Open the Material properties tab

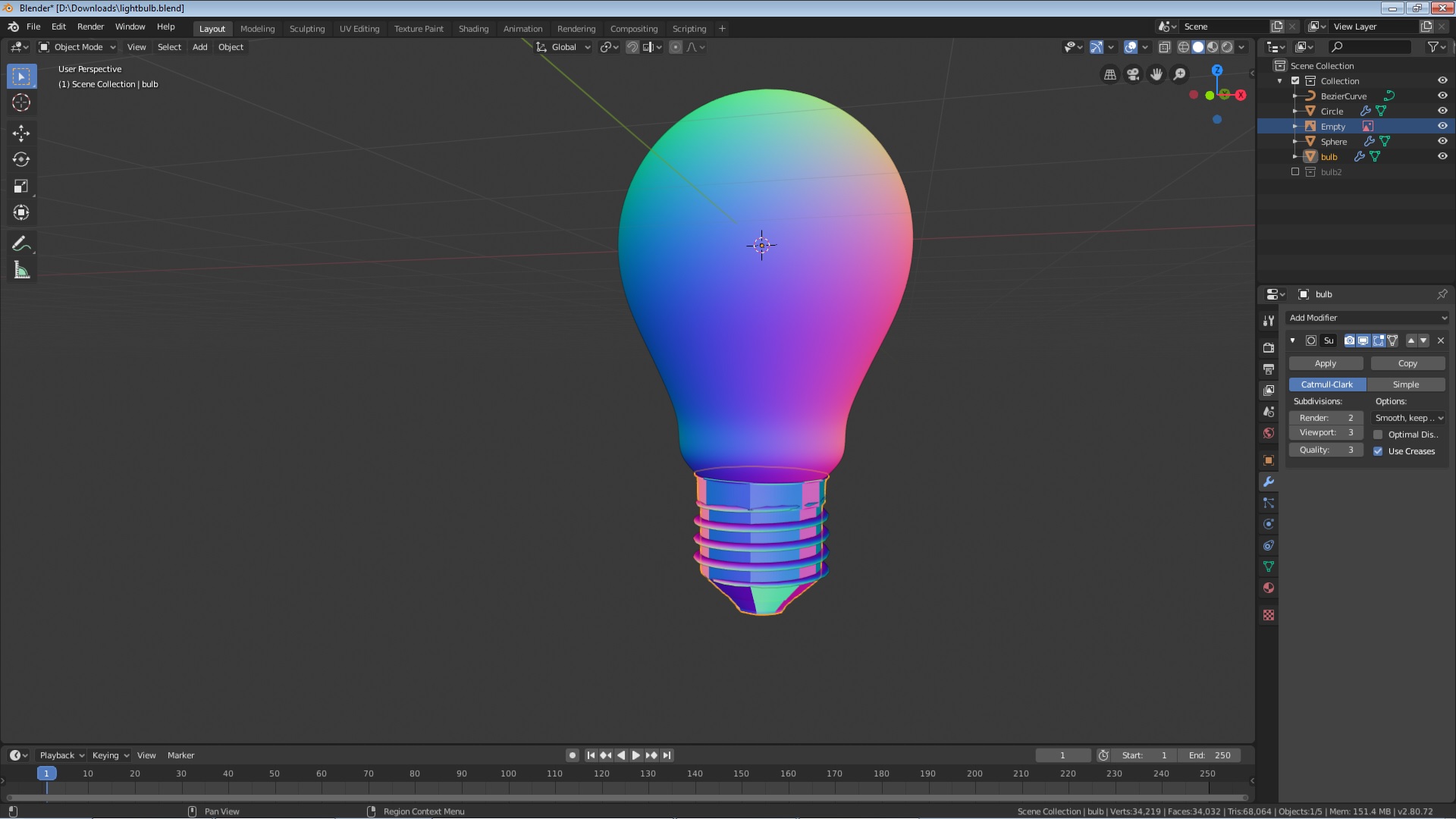pos(1269,588)
